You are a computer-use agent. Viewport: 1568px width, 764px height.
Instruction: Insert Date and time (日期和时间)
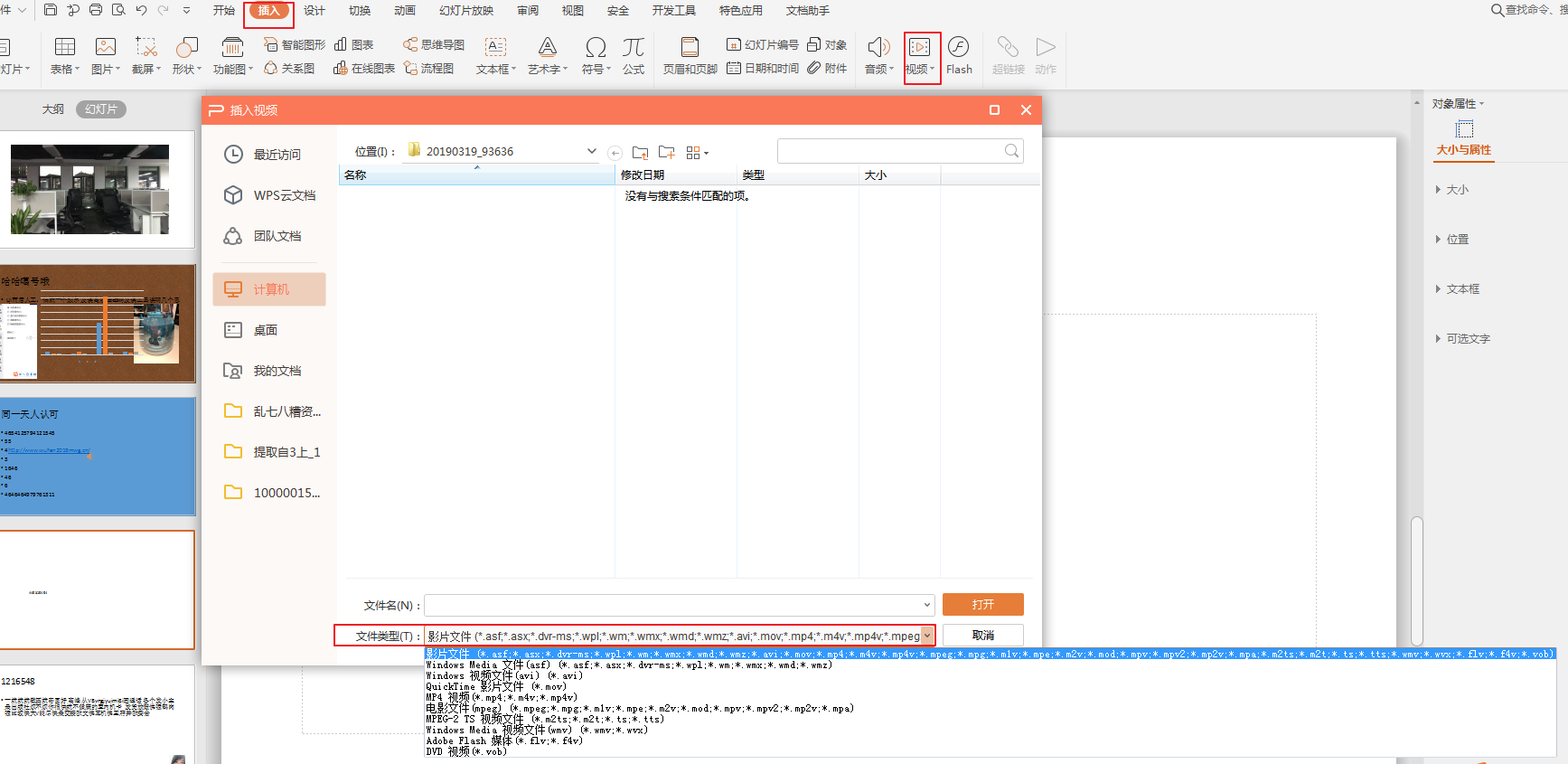pyautogui.click(x=763, y=68)
